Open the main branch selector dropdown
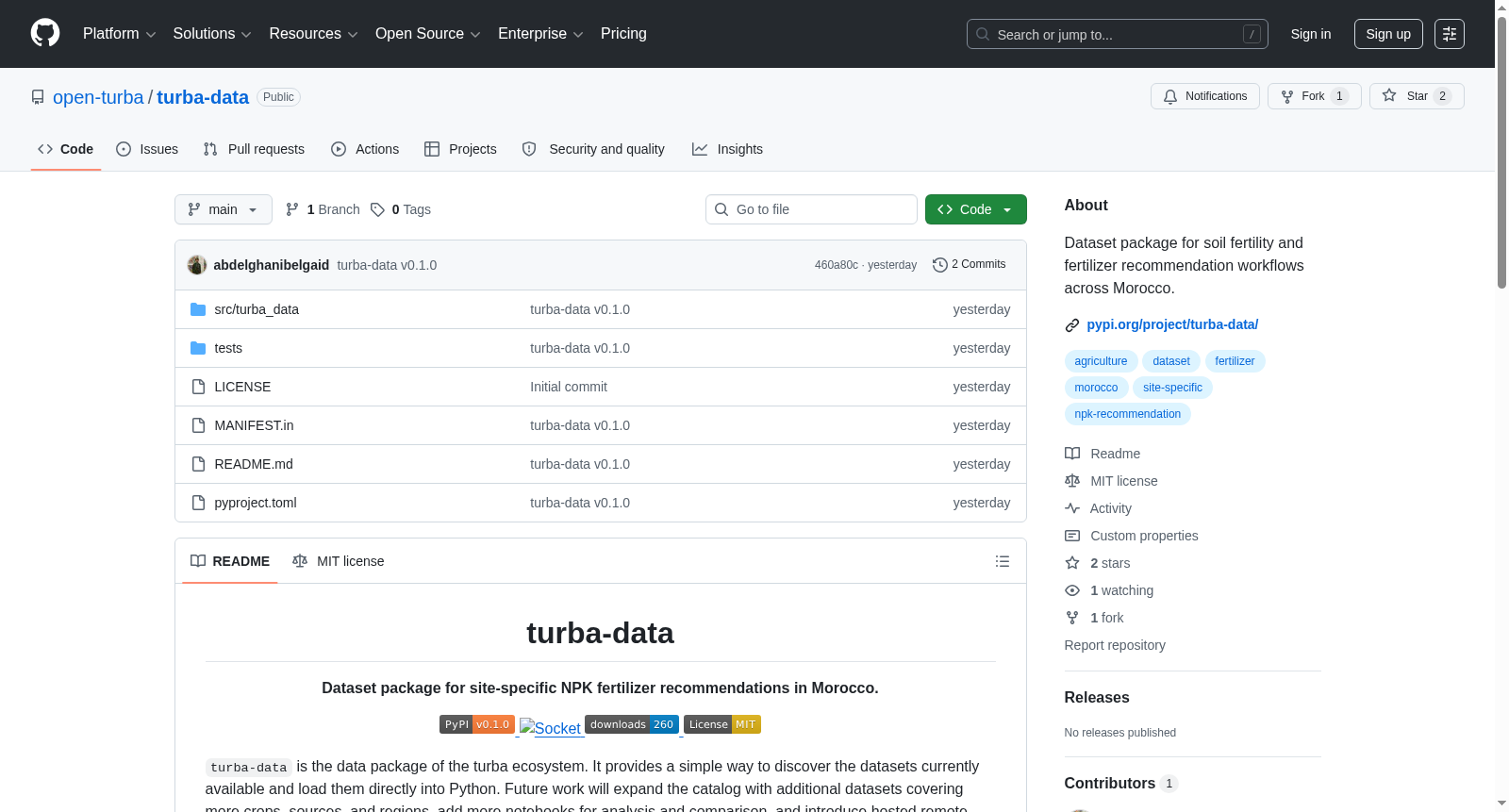The width and height of the screenshot is (1509, 812). [224, 209]
